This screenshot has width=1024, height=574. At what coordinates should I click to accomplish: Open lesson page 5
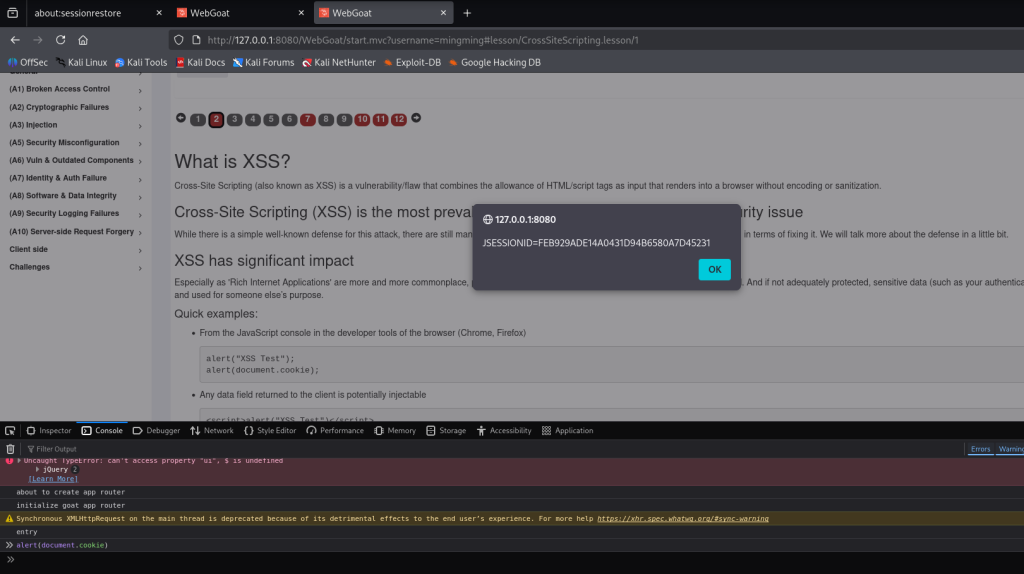[271, 120]
